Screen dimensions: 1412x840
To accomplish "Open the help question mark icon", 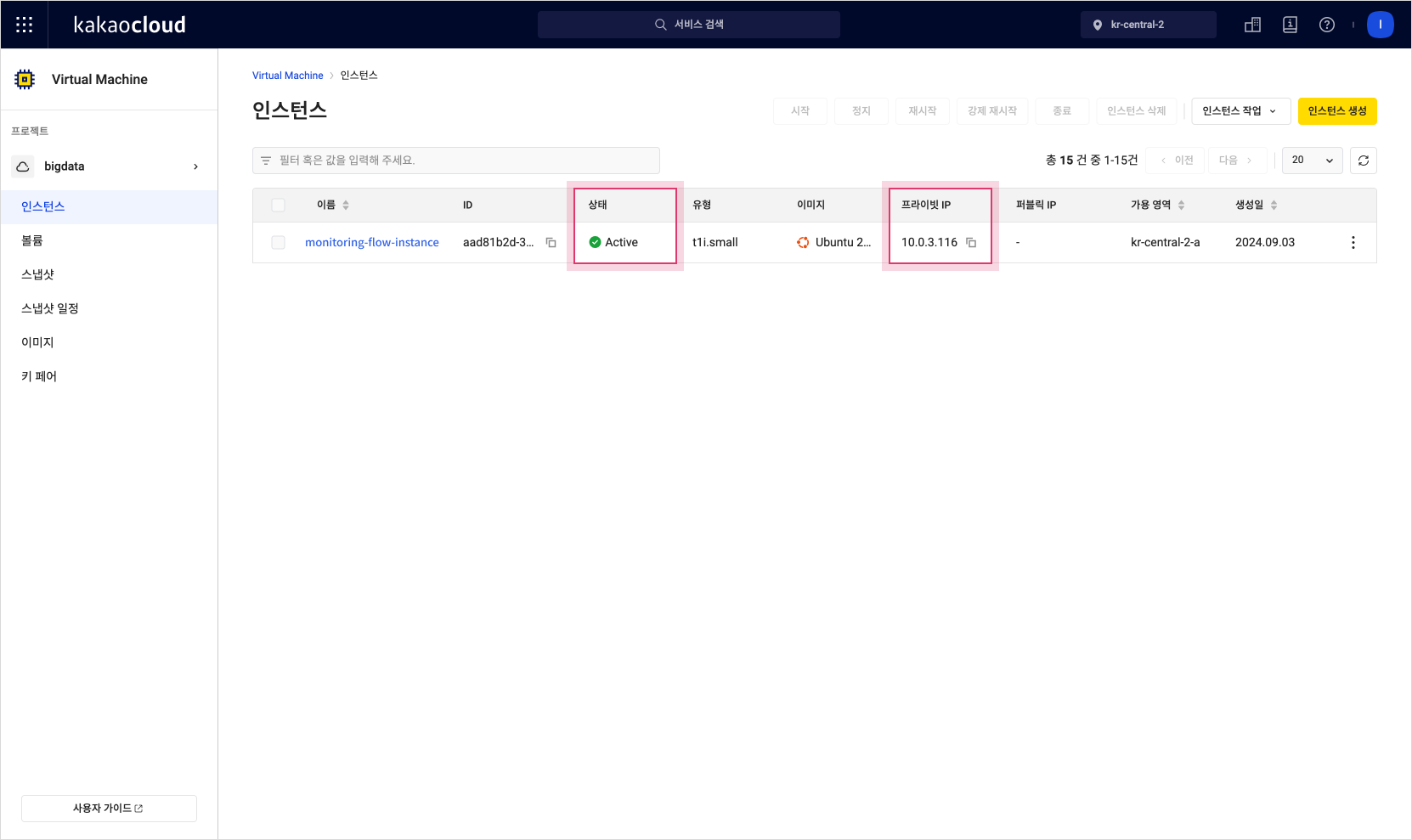I will coord(1327,25).
